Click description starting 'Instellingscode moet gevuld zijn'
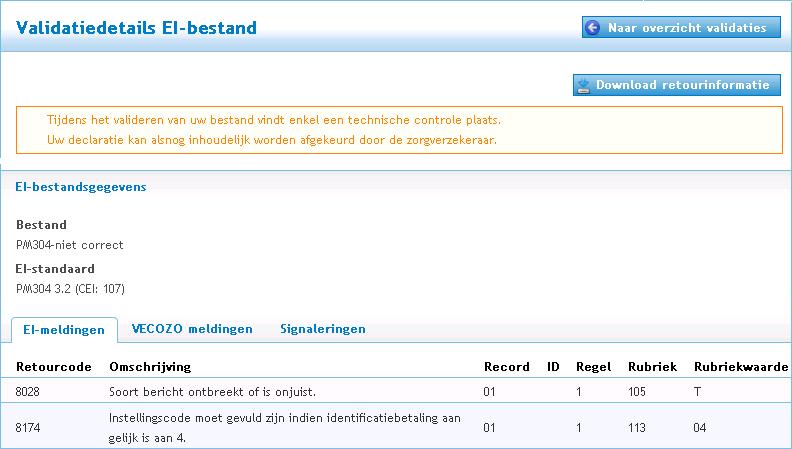Image resolution: width=792 pixels, height=449 pixels. [284, 428]
